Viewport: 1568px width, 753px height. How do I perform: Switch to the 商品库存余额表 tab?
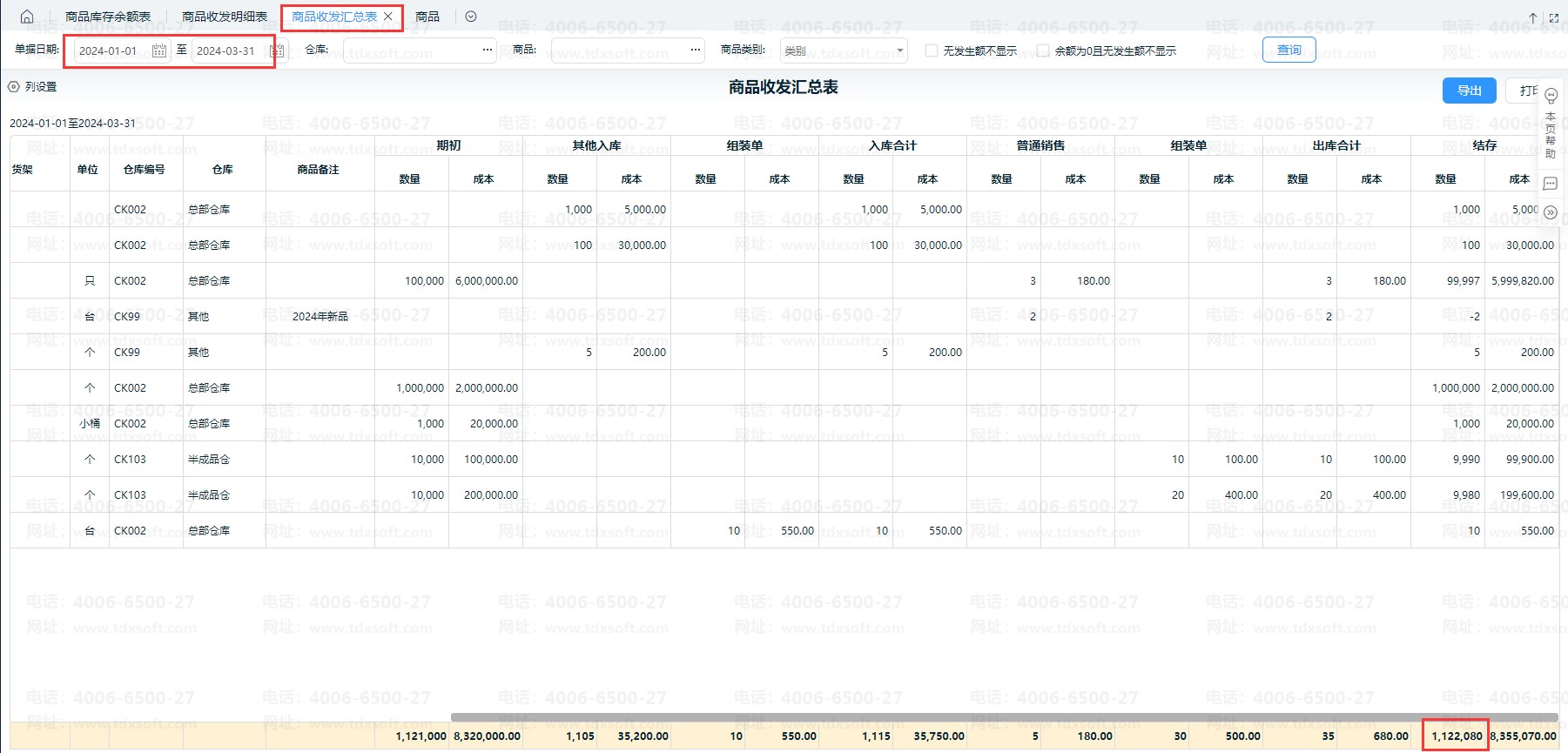click(x=108, y=17)
